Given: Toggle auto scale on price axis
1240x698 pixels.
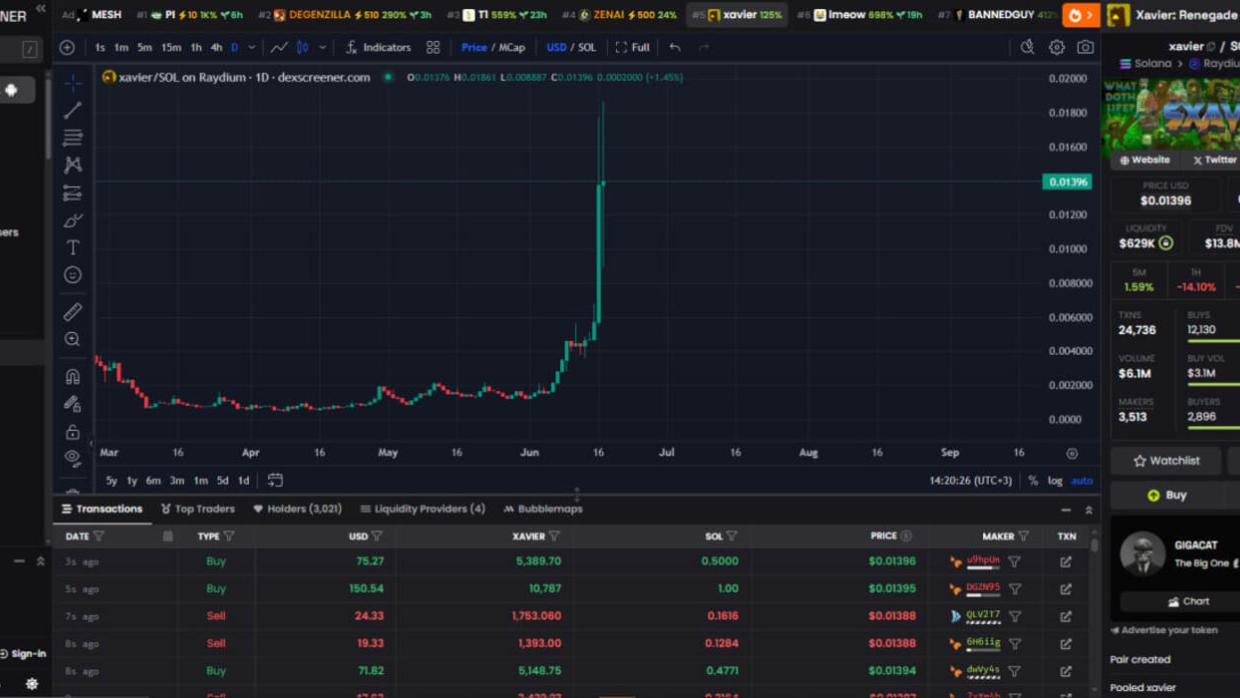Looking at the screenshot, I should (x=1082, y=481).
